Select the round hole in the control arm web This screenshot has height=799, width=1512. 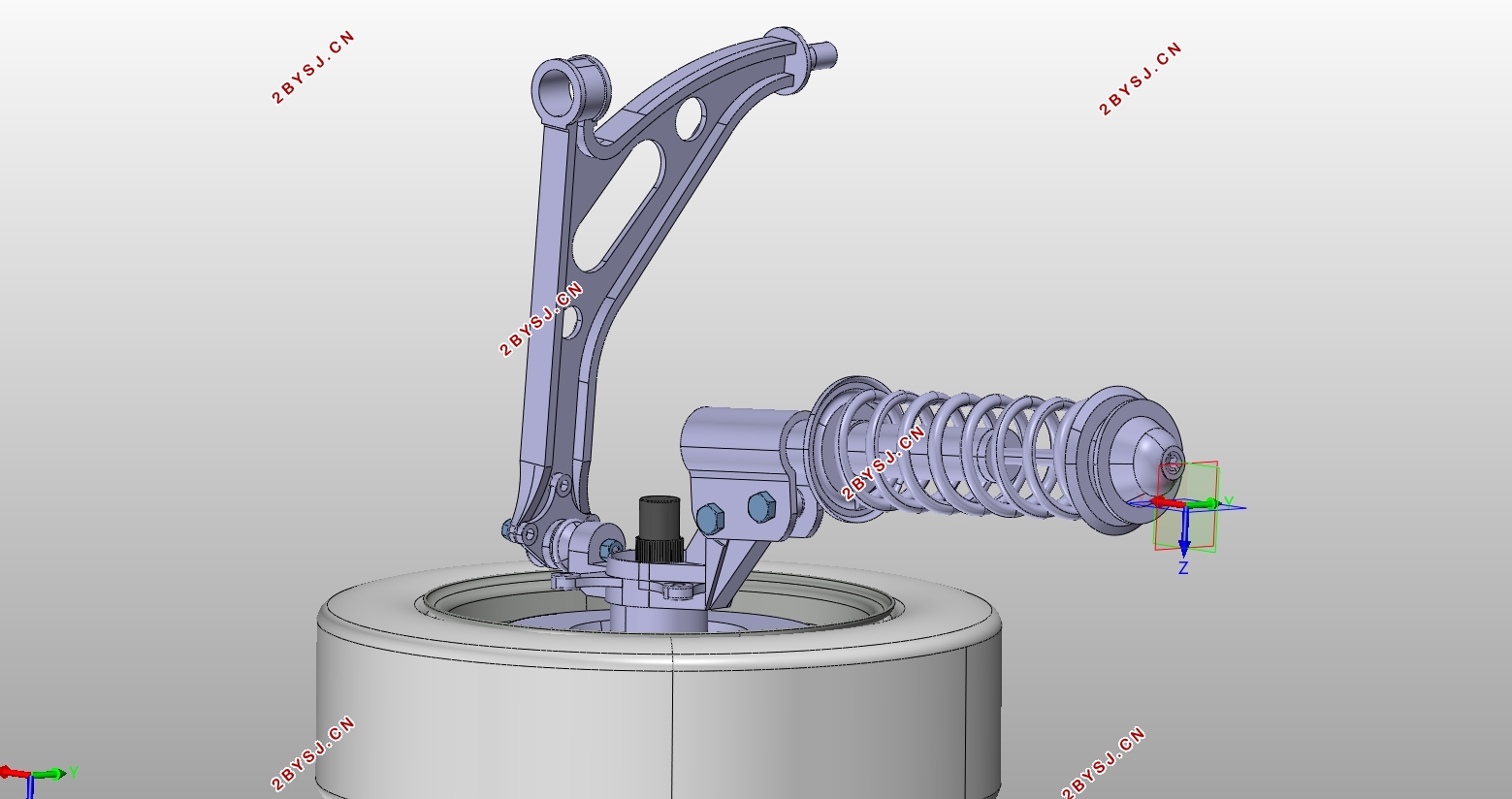(x=691, y=118)
